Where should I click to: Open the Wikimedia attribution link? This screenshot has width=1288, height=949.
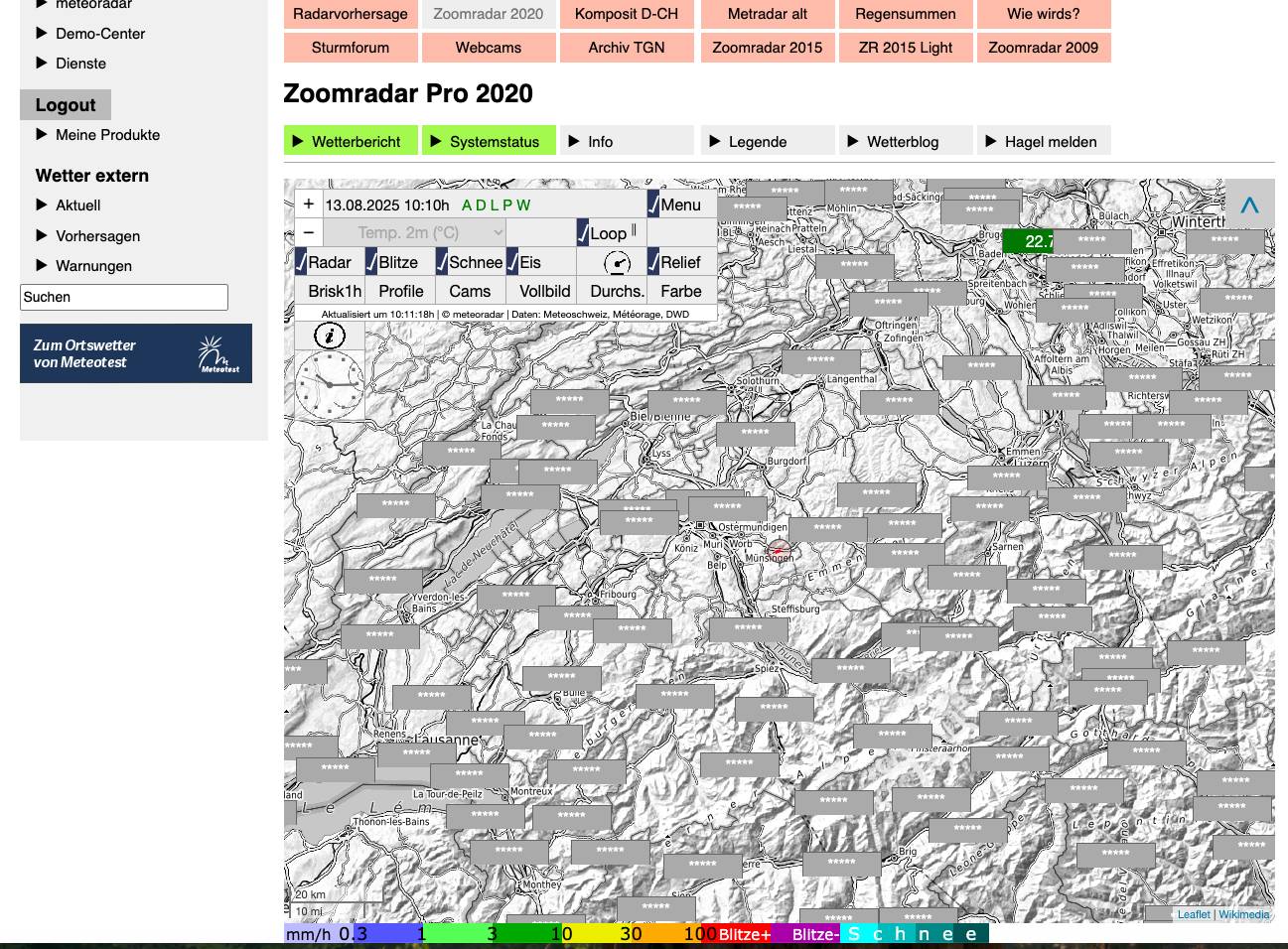[1244, 914]
